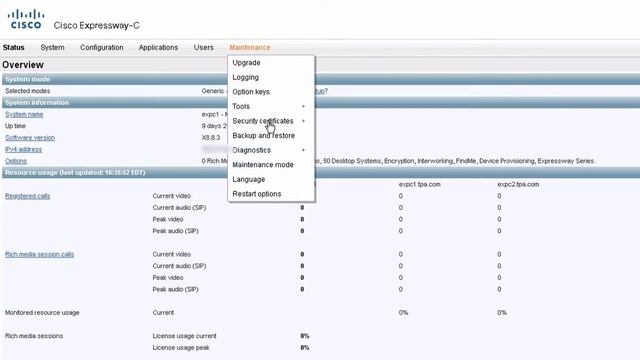Image resolution: width=640 pixels, height=360 pixels.
Task: Click Cisco Expressway-C product title
Action: point(97,25)
